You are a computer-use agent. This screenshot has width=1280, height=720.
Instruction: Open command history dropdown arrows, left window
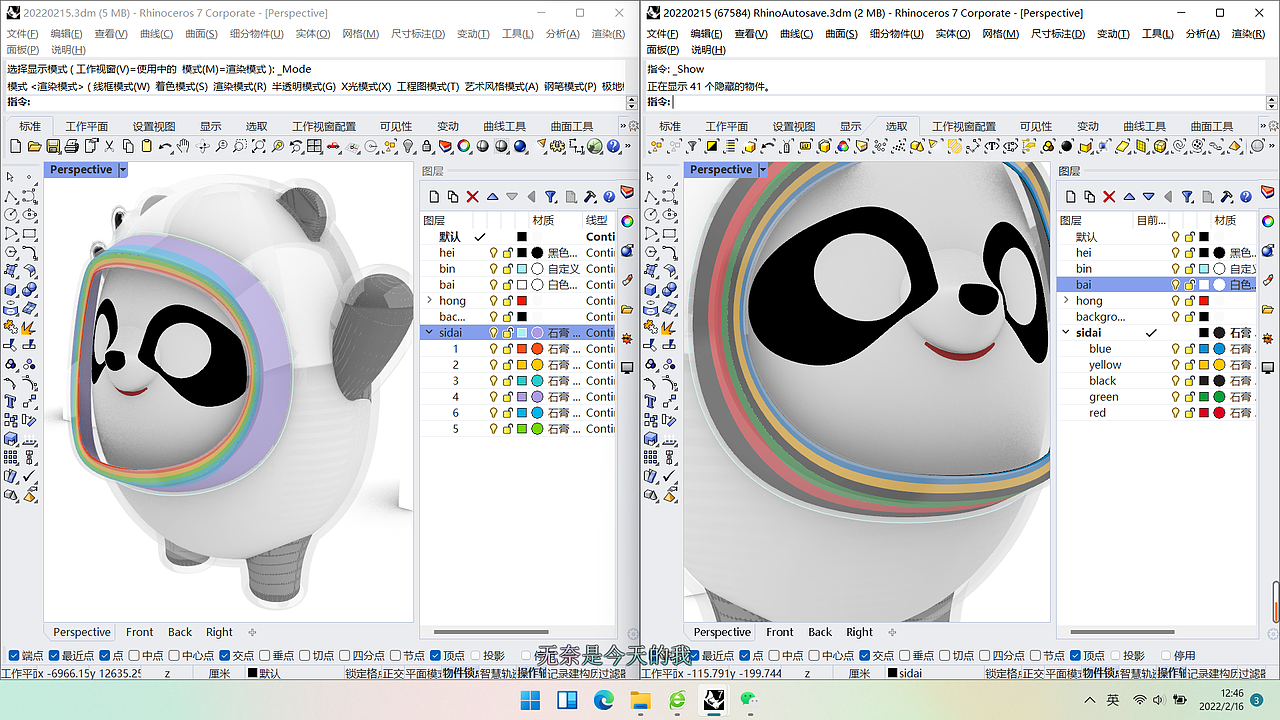click(x=631, y=102)
